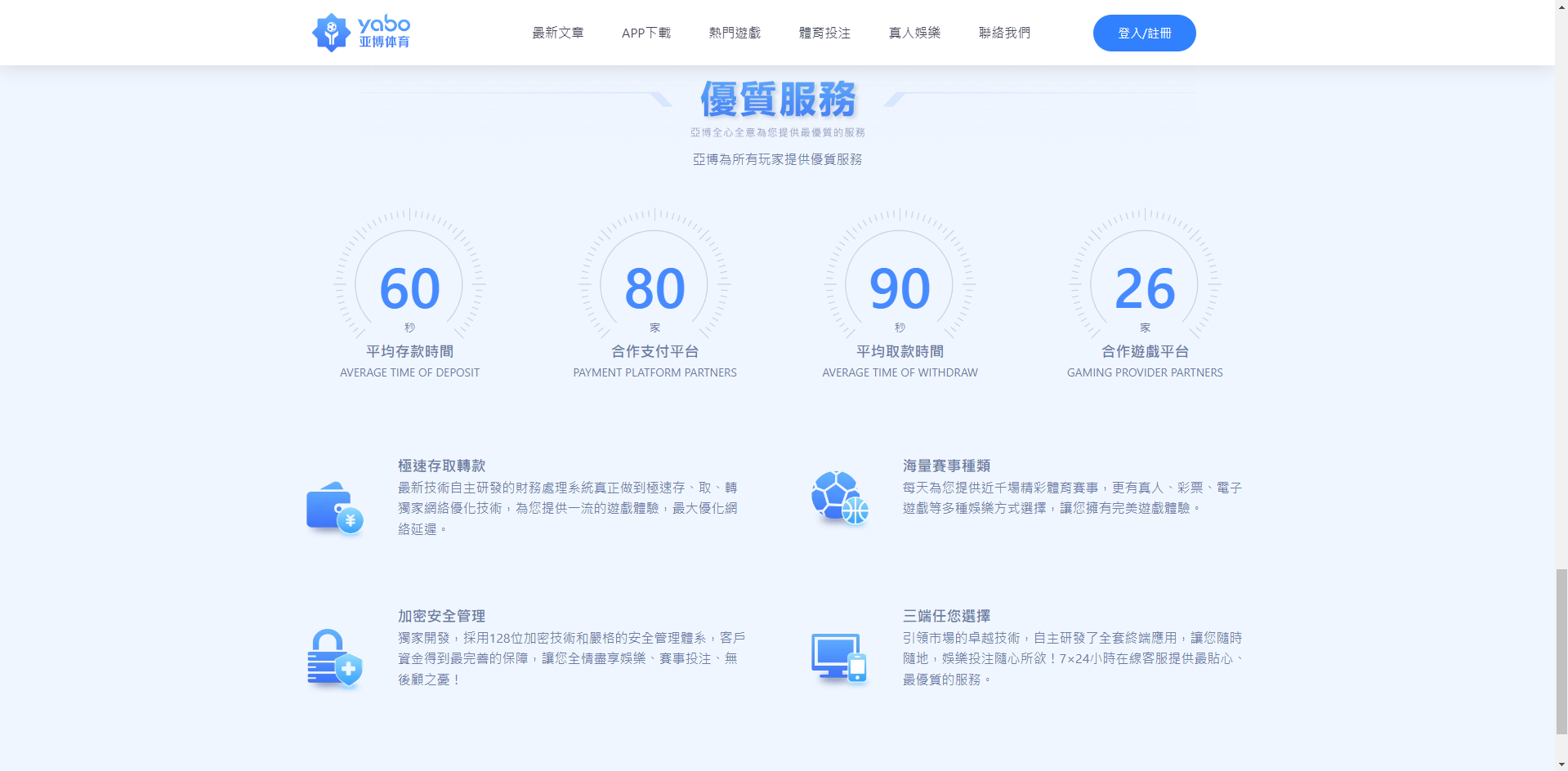Click the wallet icon for fast deposits
1568x771 pixels.
335,508
